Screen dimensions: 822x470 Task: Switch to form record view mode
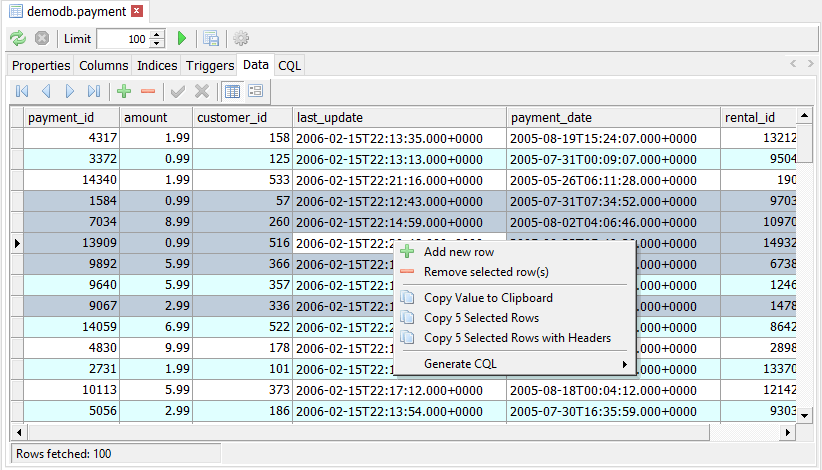point(255,91)
